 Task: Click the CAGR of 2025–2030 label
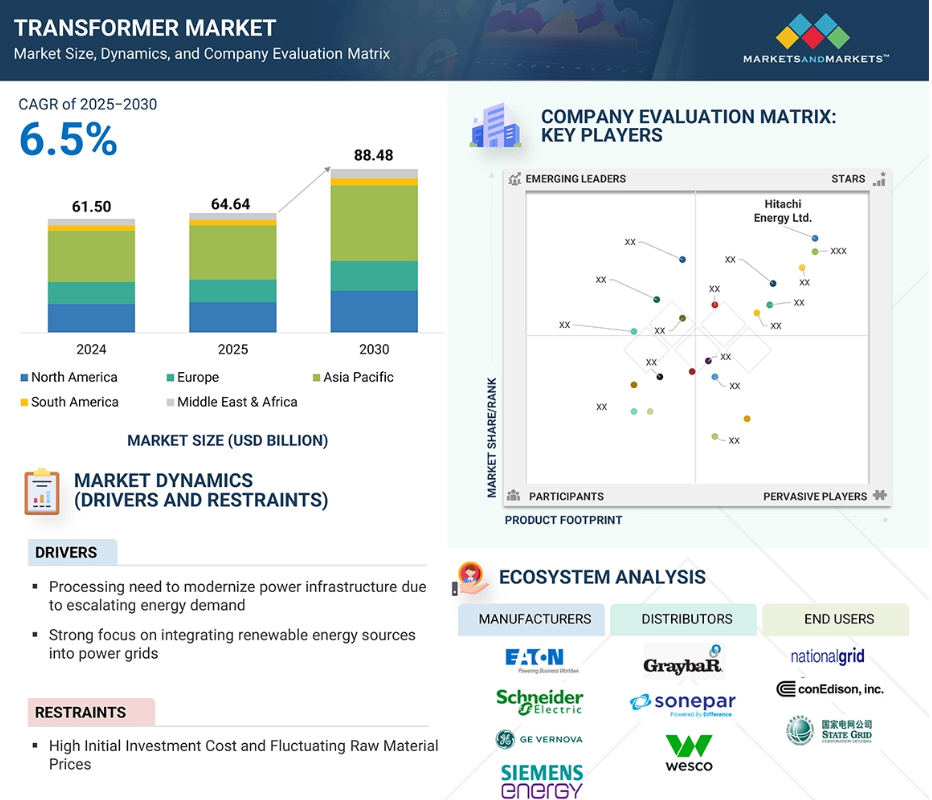88,104
